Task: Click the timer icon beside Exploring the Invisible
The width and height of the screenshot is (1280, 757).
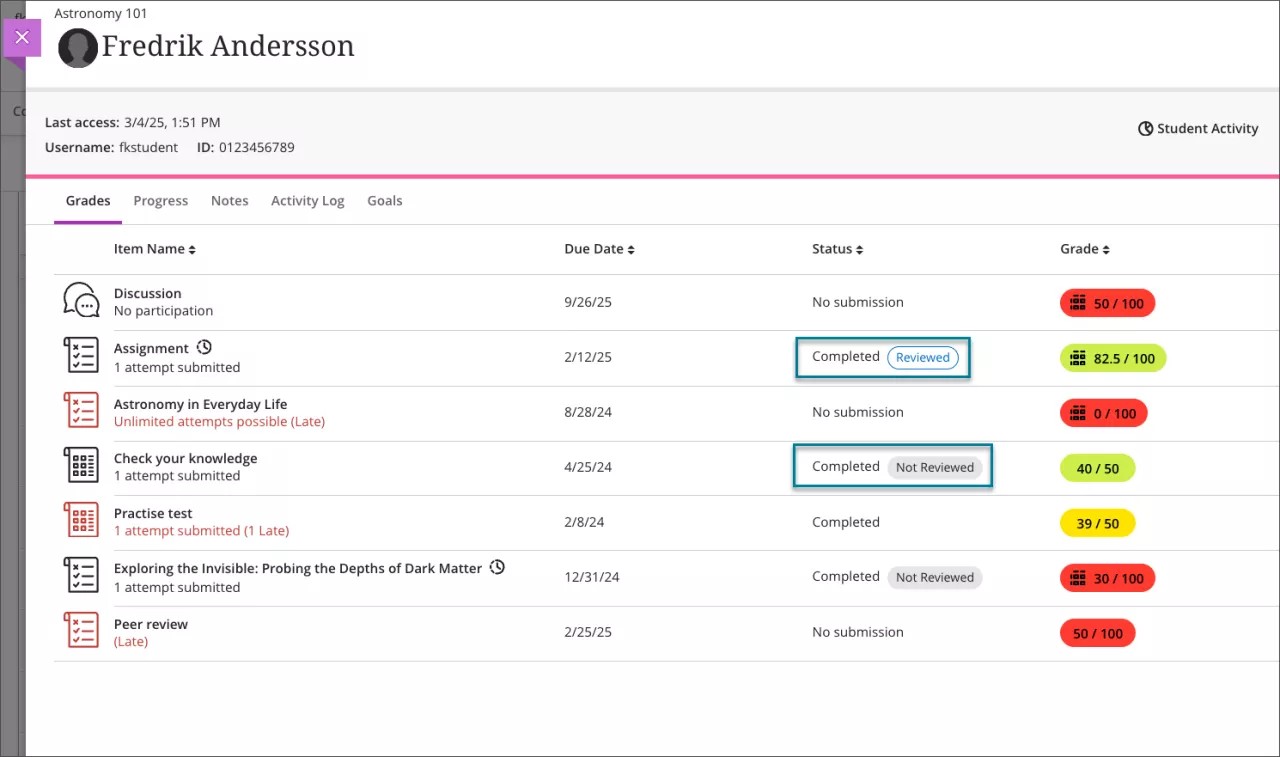Action: click(x=497, y=567)
